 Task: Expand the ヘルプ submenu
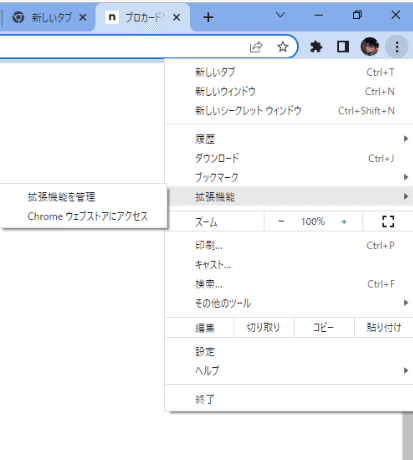(x=289, y=371)
